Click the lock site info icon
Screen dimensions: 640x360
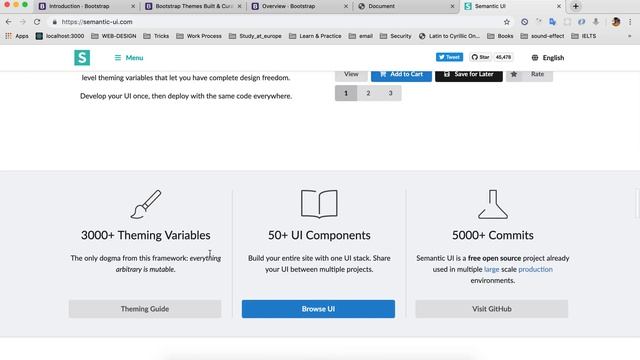[55, 22]
